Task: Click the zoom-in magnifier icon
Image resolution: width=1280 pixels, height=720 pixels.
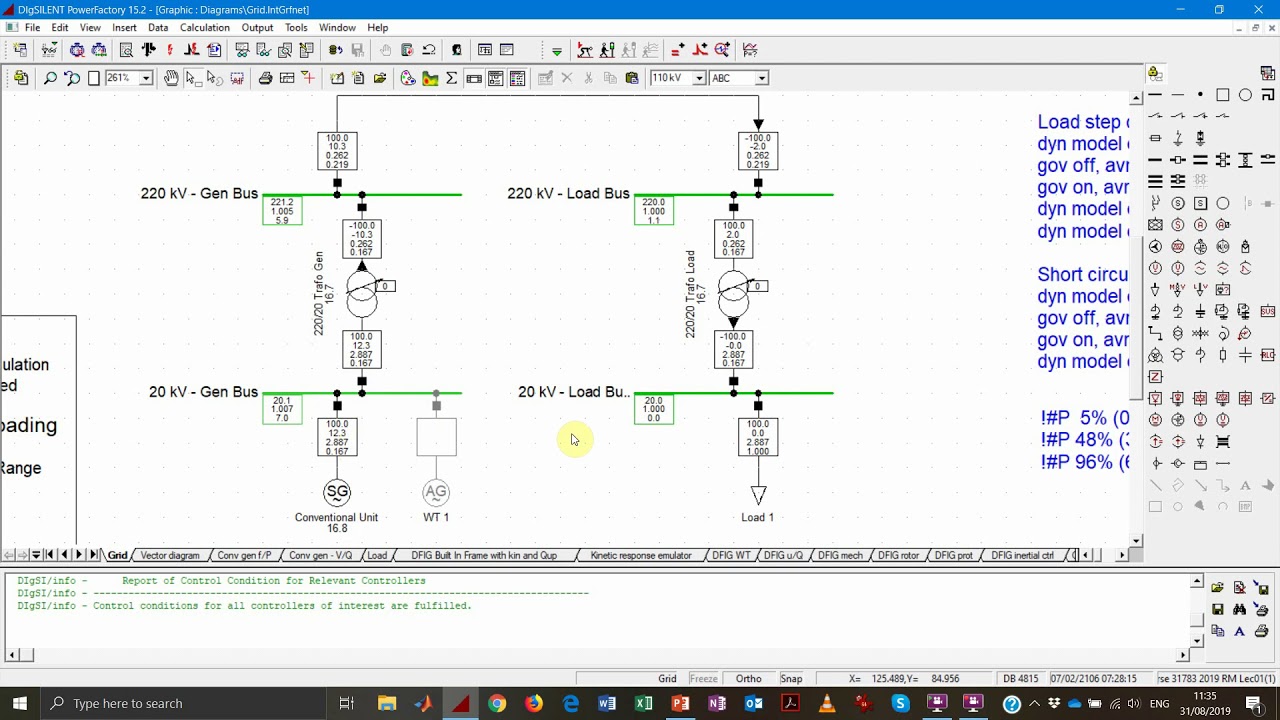Action: pos(49,78)
